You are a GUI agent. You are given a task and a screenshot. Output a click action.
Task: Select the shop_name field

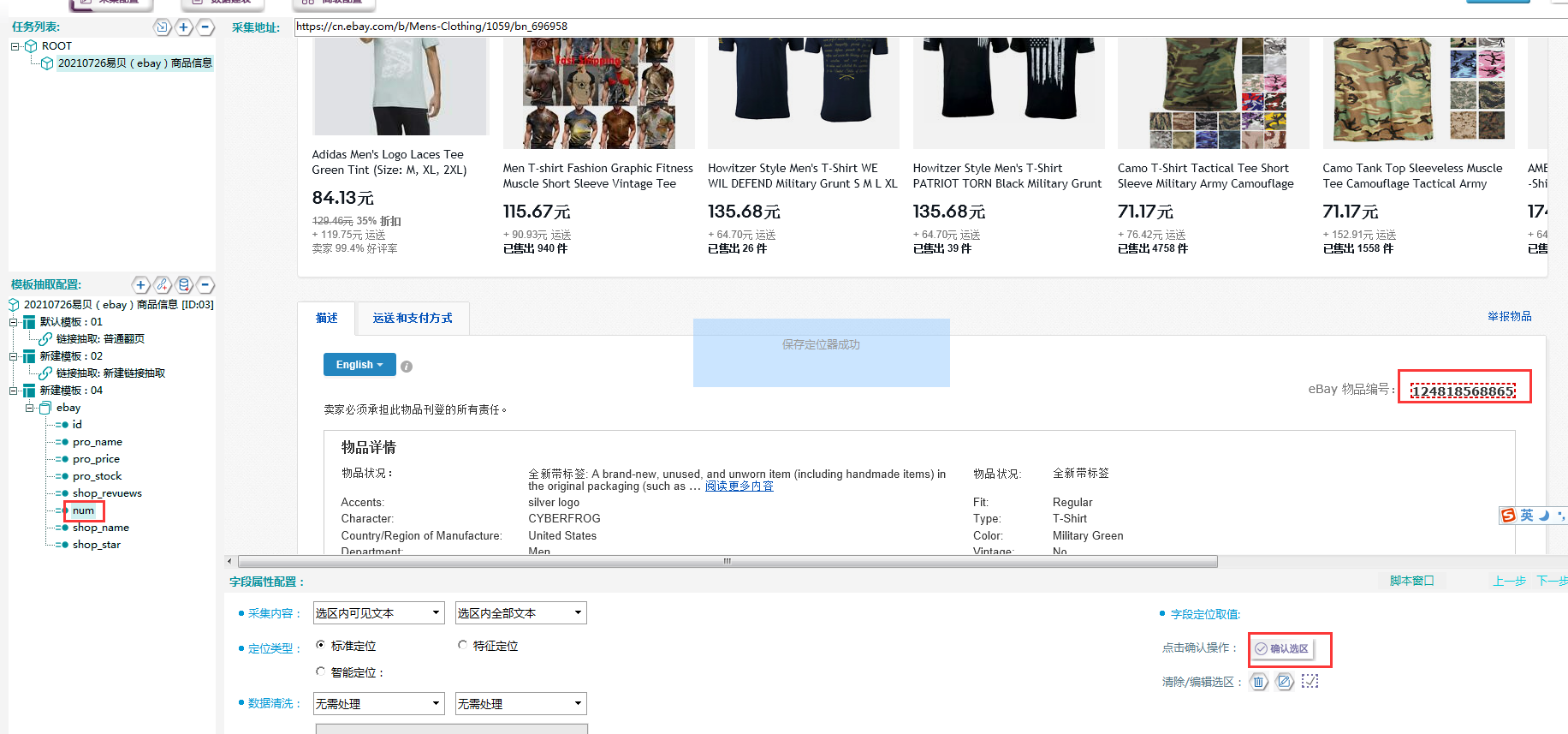click(100, 528)
